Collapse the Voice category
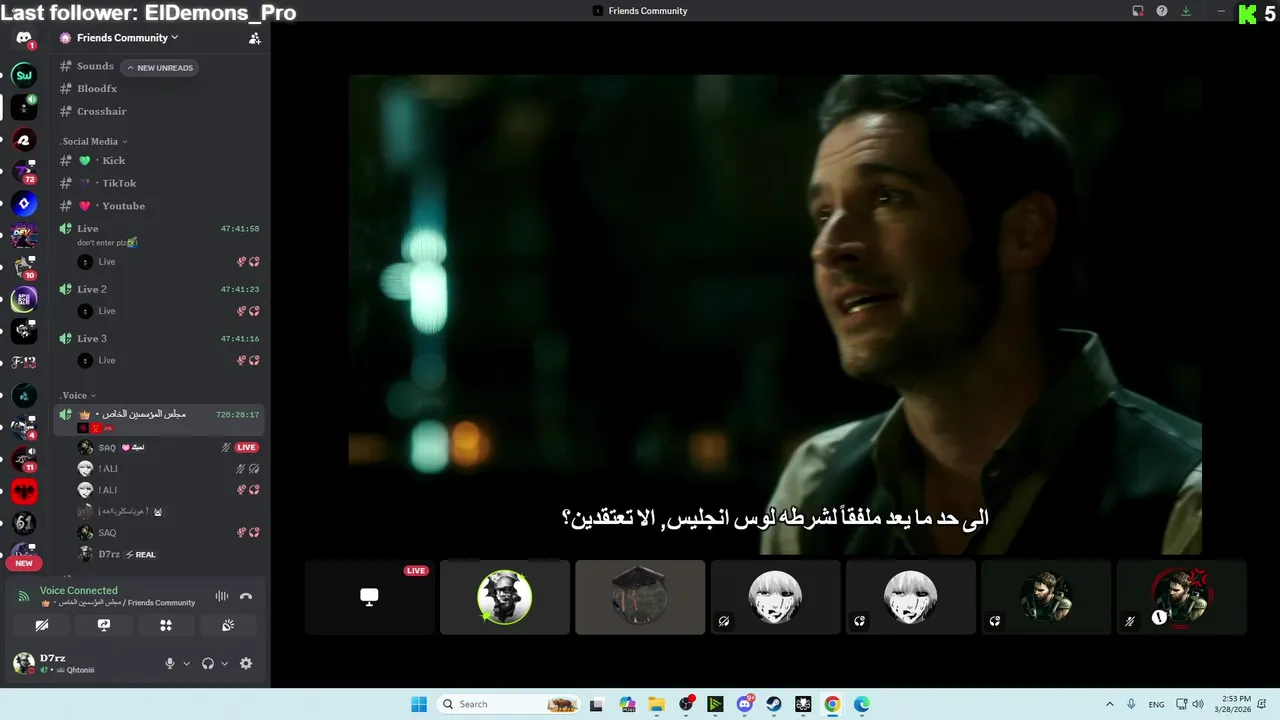 click(x=78, y=395)
